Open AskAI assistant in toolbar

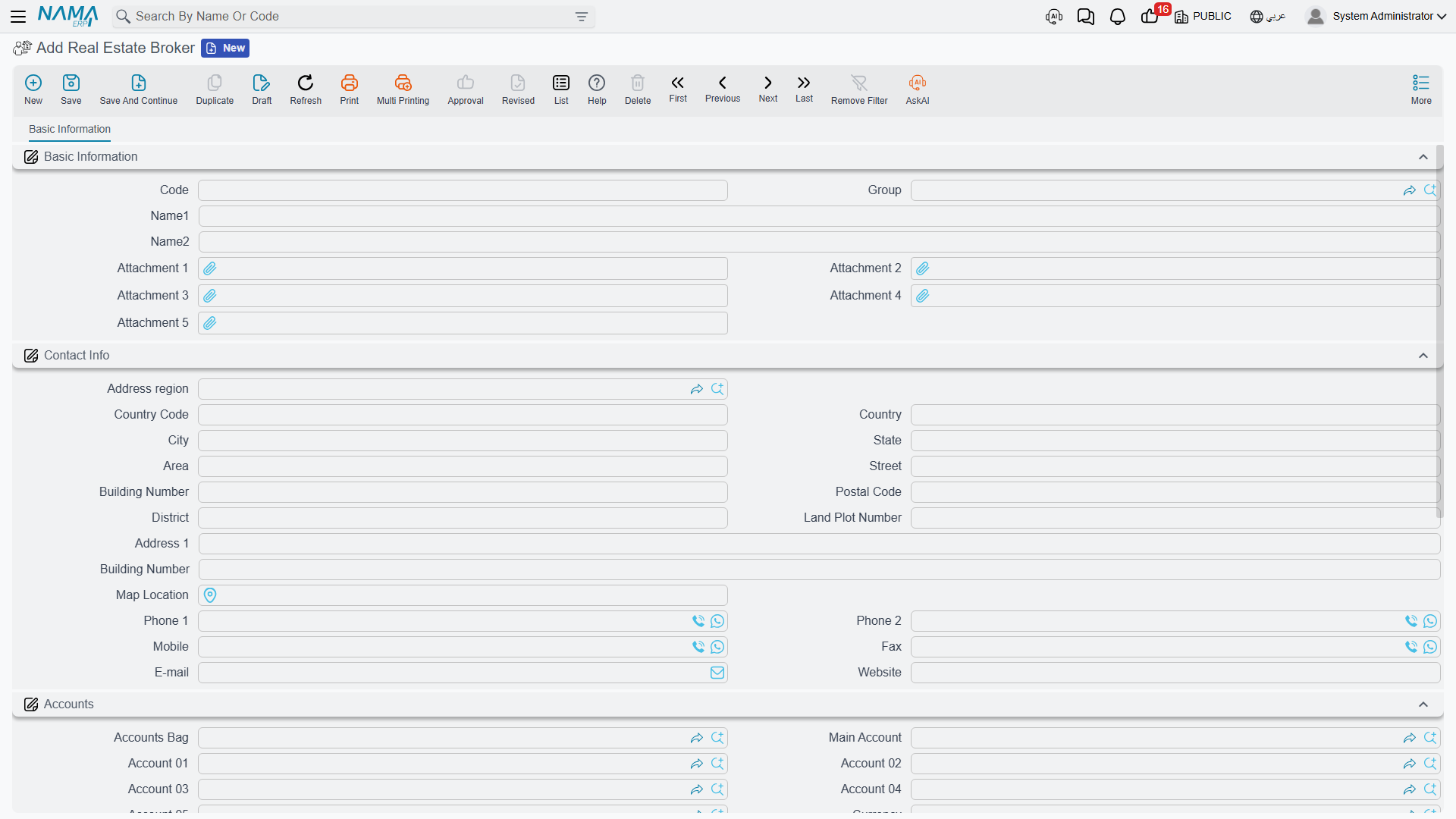[918, 89]
